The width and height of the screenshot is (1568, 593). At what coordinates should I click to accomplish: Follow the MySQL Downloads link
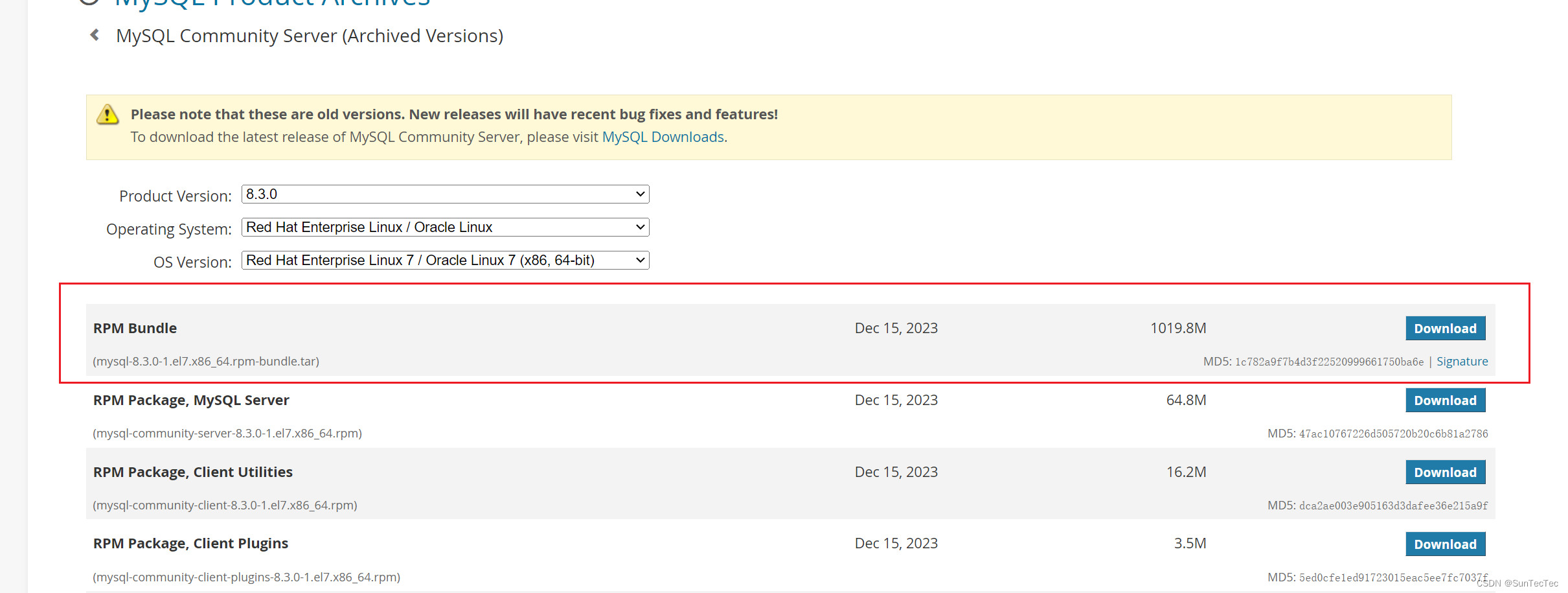(663, 137)
